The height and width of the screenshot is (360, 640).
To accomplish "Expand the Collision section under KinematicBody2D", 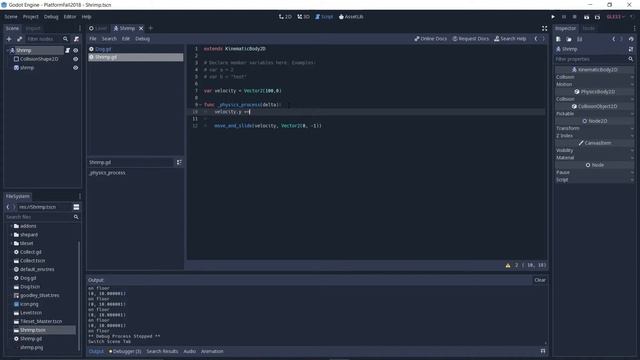I will pyautogui.click(x=594, y=77).
